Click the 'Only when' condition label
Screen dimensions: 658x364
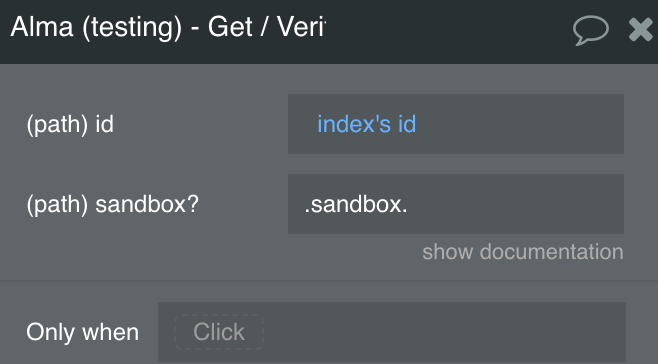[82, 332]
